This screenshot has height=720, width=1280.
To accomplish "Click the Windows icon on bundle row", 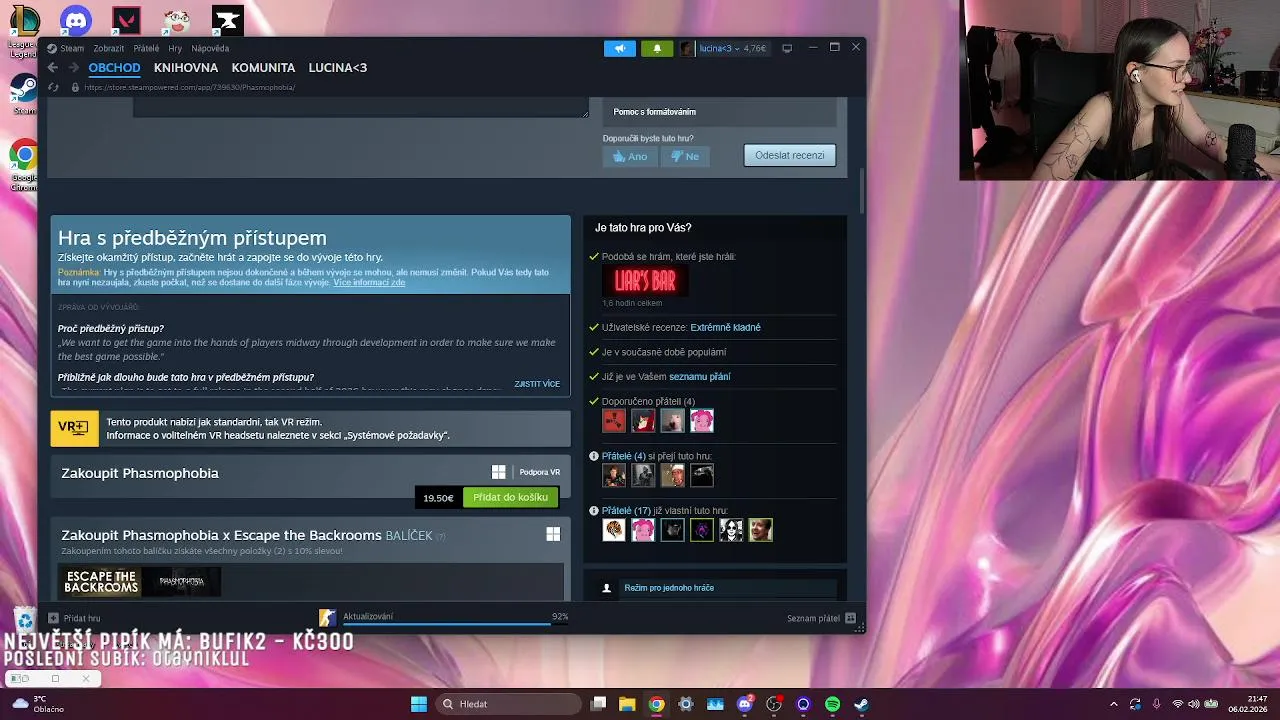I will click(553, 534).
